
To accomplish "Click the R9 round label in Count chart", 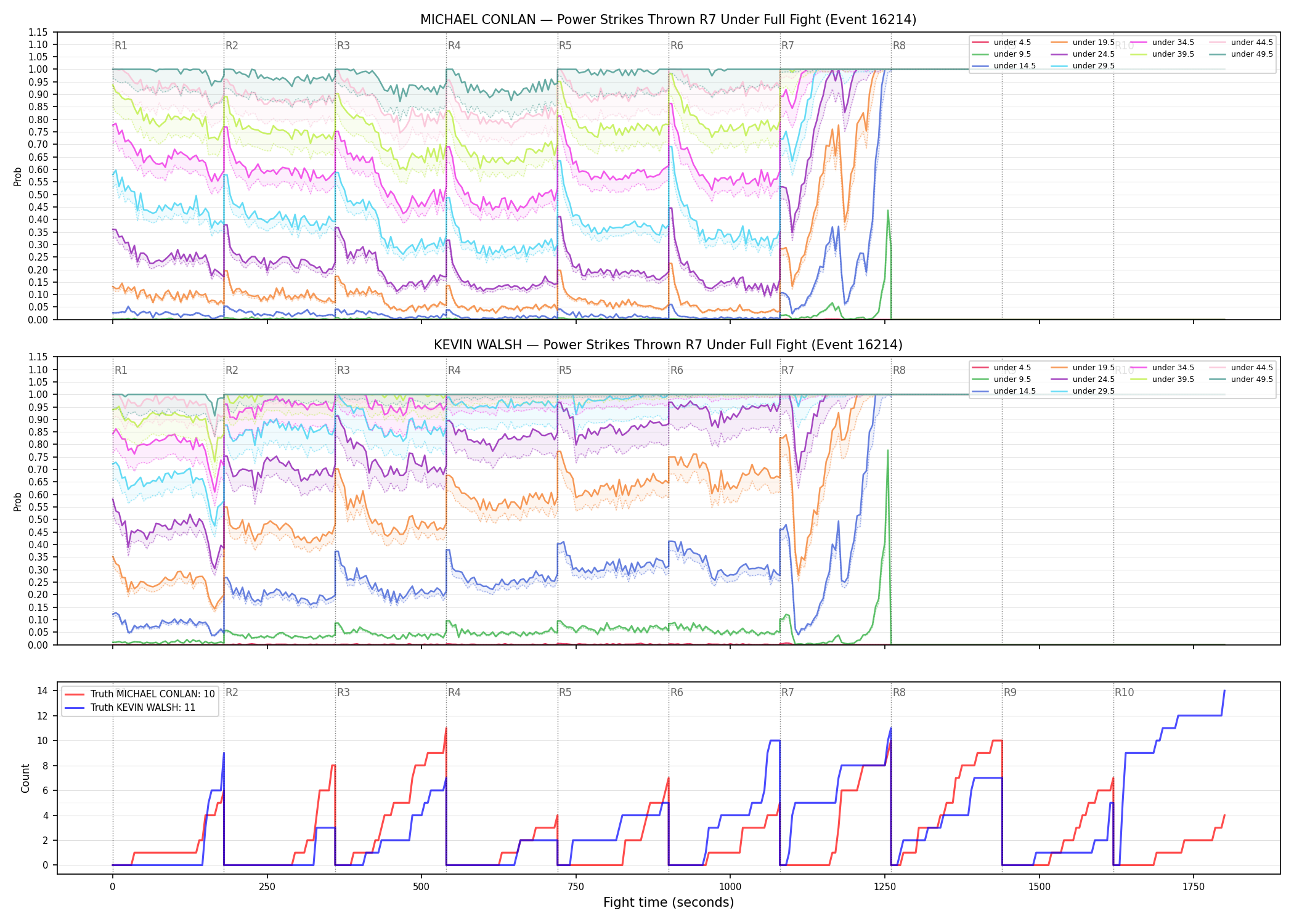I will click(x=1010, y=692).
